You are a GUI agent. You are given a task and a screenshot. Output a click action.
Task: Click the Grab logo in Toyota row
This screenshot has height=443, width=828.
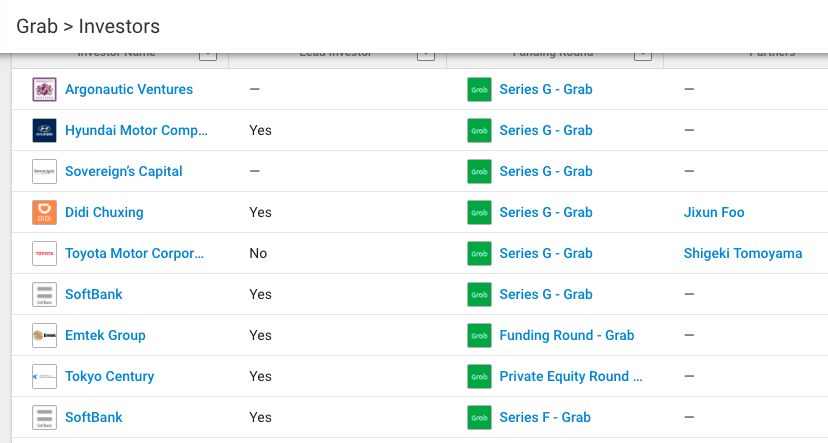479,253
